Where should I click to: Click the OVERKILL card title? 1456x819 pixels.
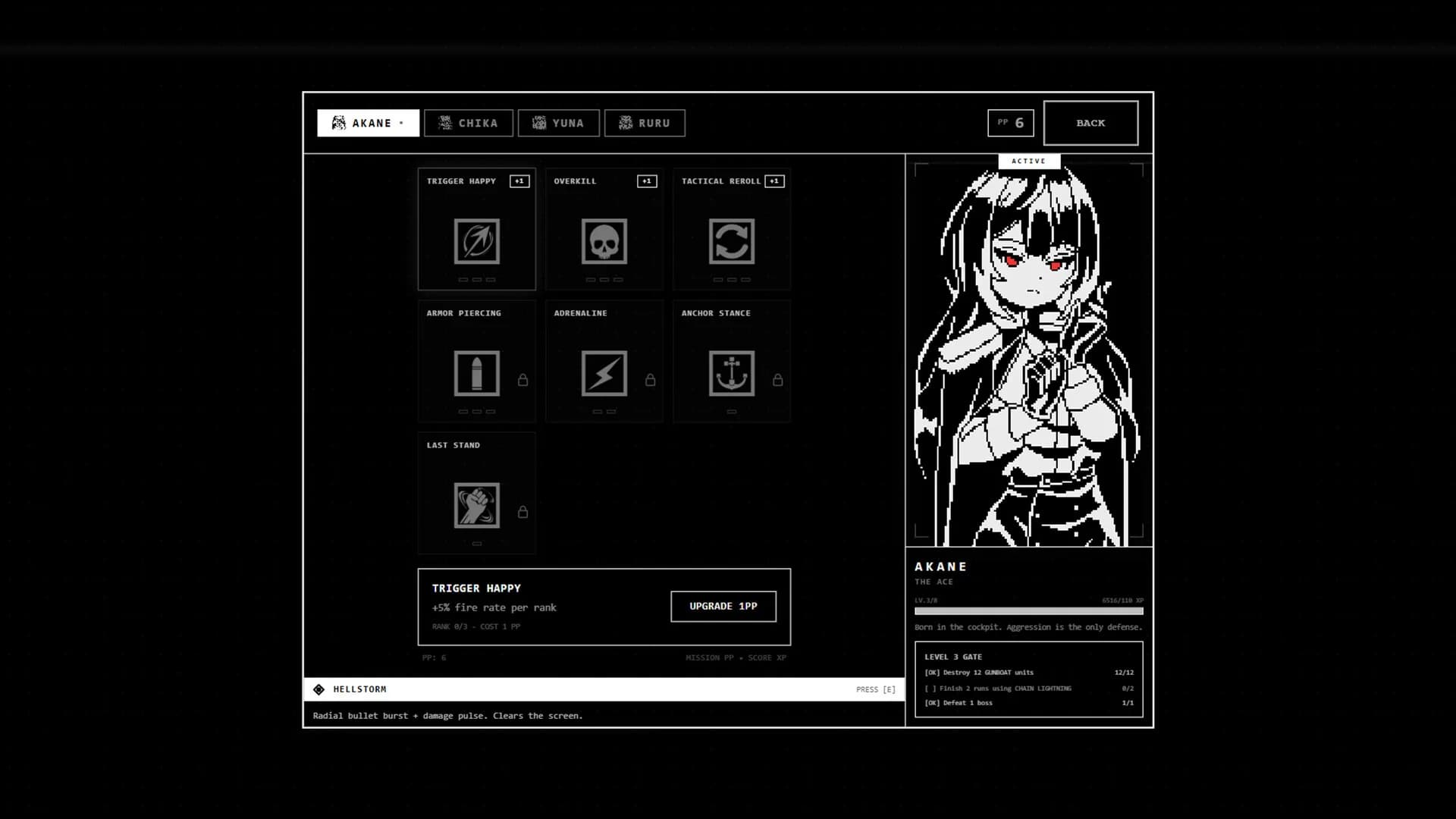pos(575,181)
